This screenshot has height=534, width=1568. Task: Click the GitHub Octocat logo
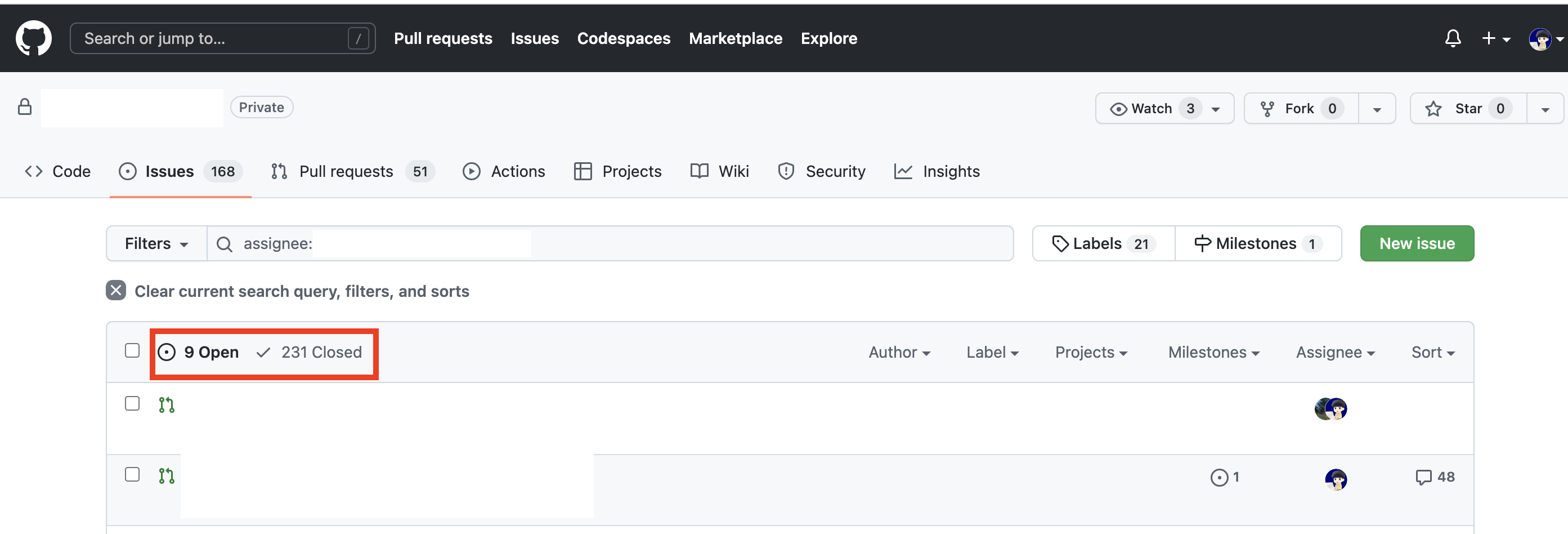click(x=33, y=38)
